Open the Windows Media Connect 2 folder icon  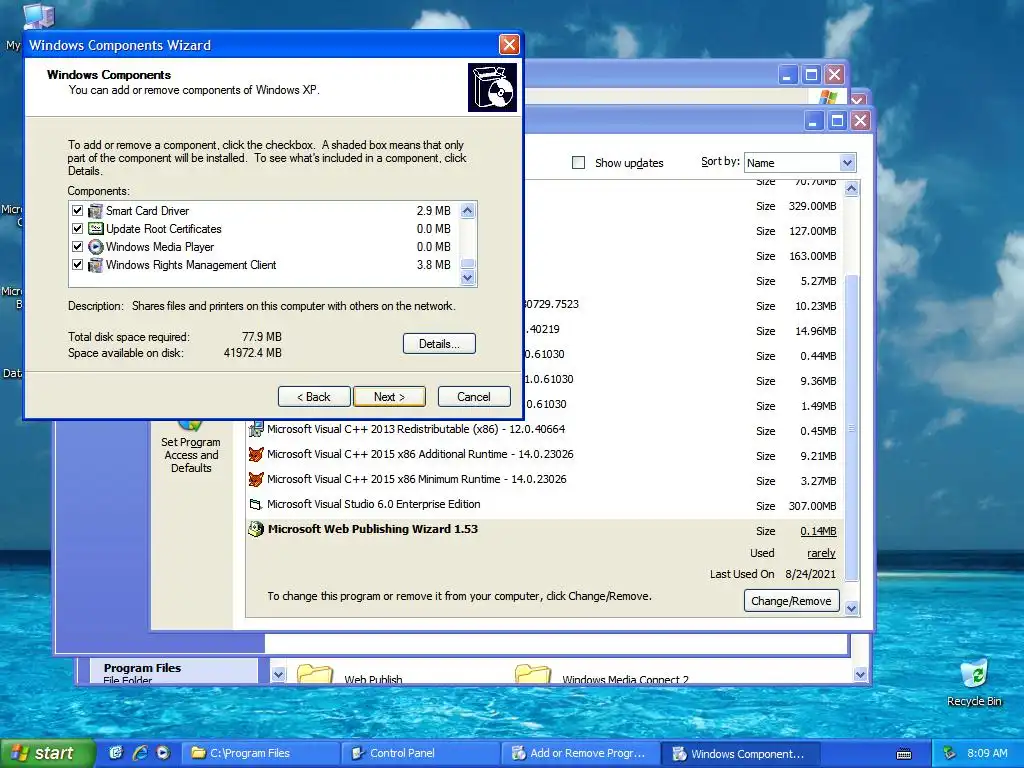pyautogui.click(x=533, y=674)
